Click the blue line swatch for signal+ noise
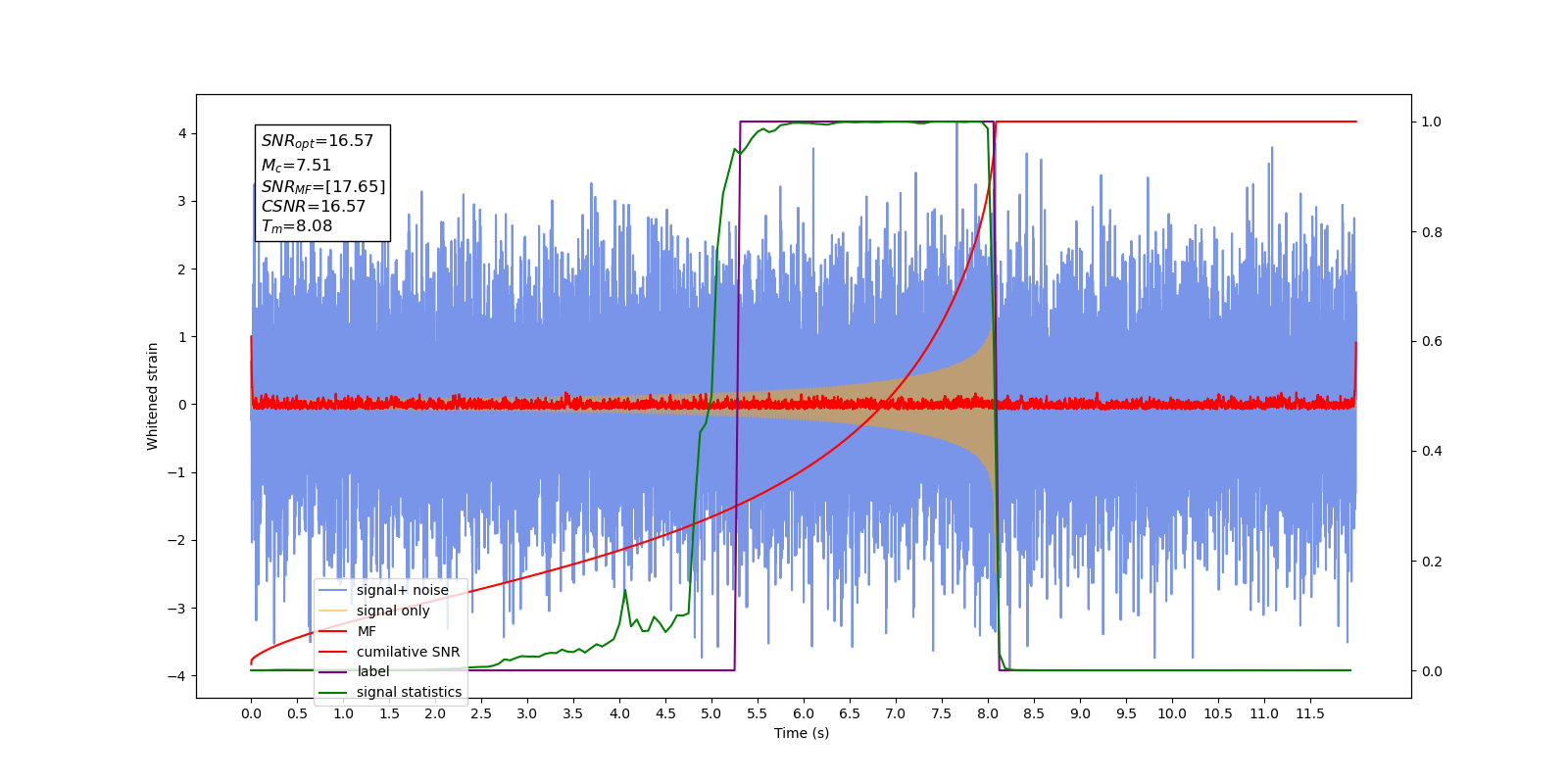Screen dimensions: 1568x784 click(334, 590)
